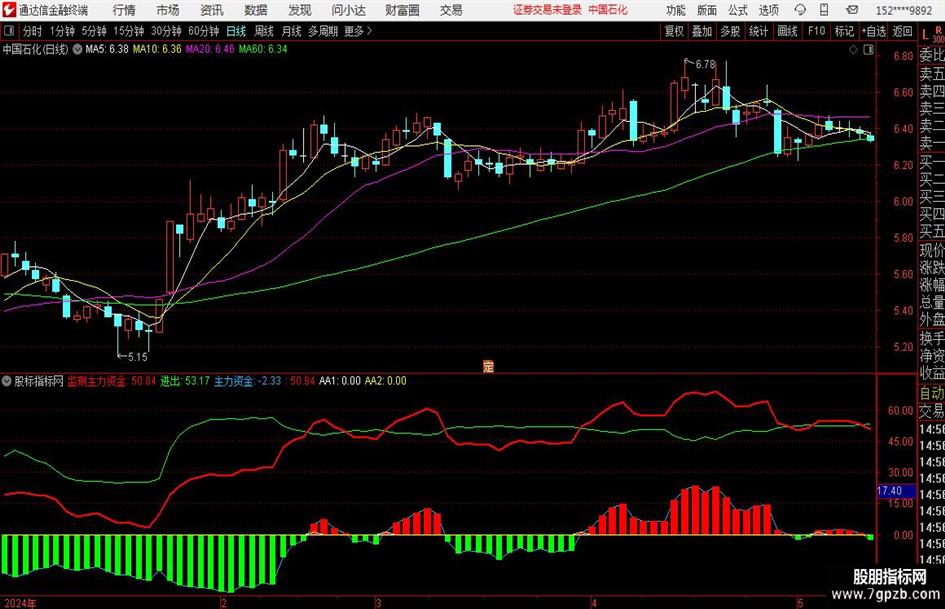Click the 标记 toolbar button
Viewport: 945px width, 609px height.
coord(844,31)
